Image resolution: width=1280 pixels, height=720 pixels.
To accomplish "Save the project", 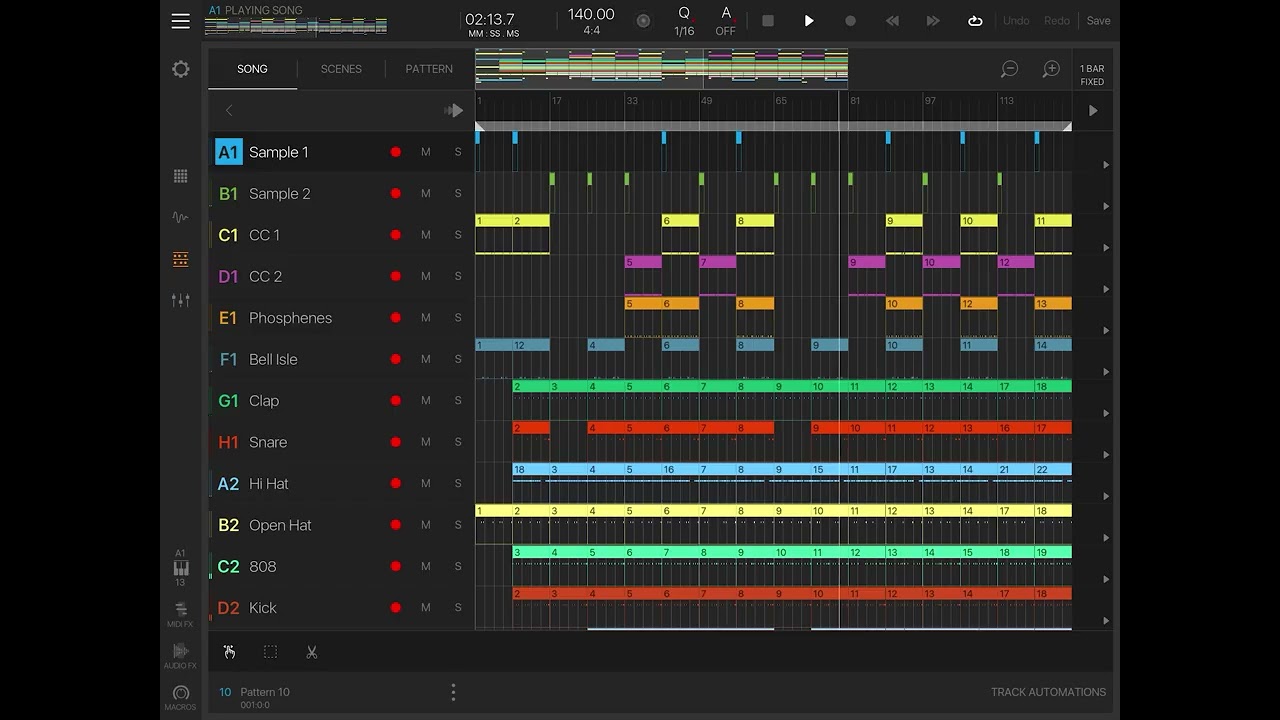I will [1098, 21].
